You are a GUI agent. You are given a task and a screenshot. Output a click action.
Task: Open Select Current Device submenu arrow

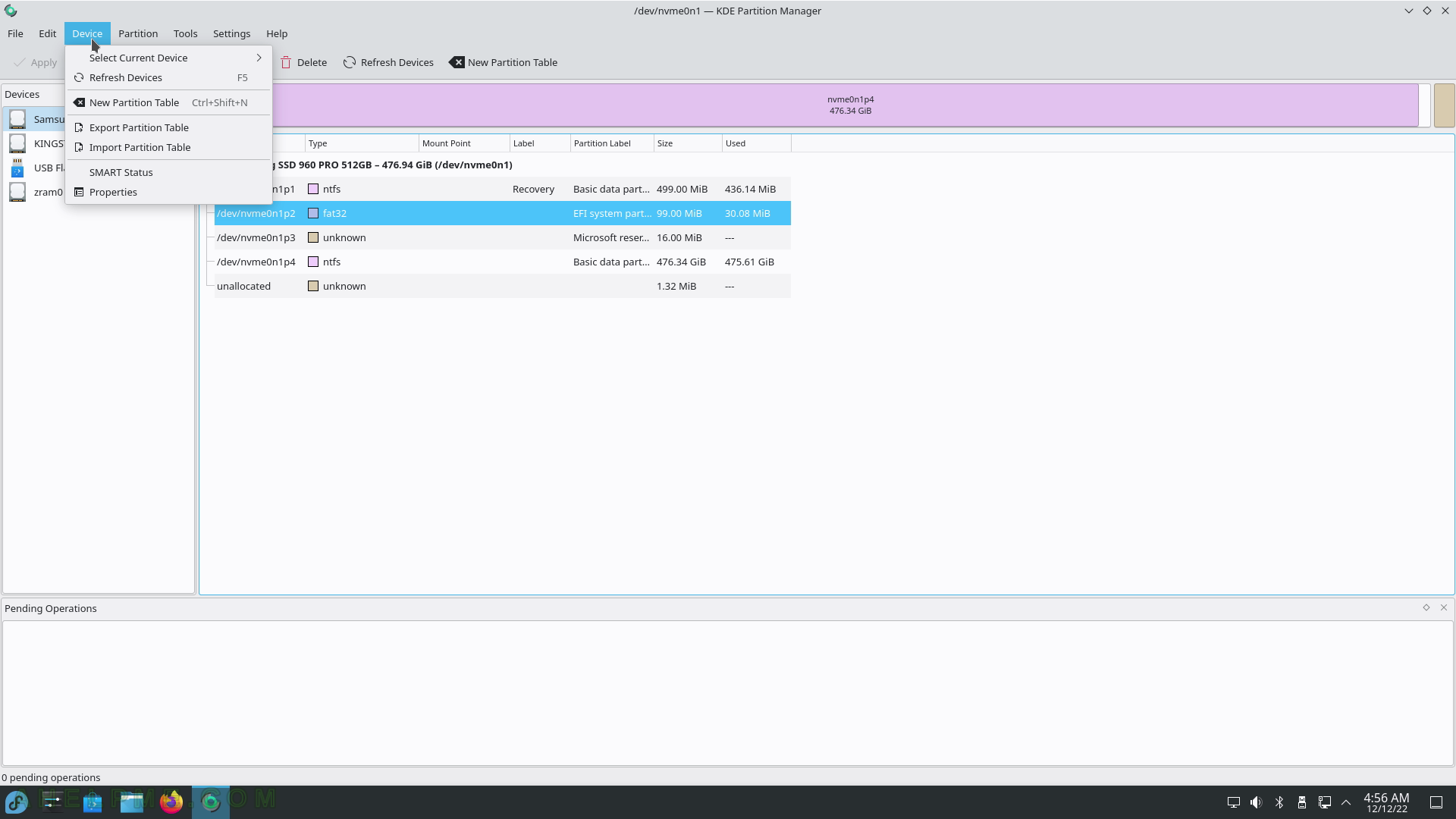click(259, 58)
